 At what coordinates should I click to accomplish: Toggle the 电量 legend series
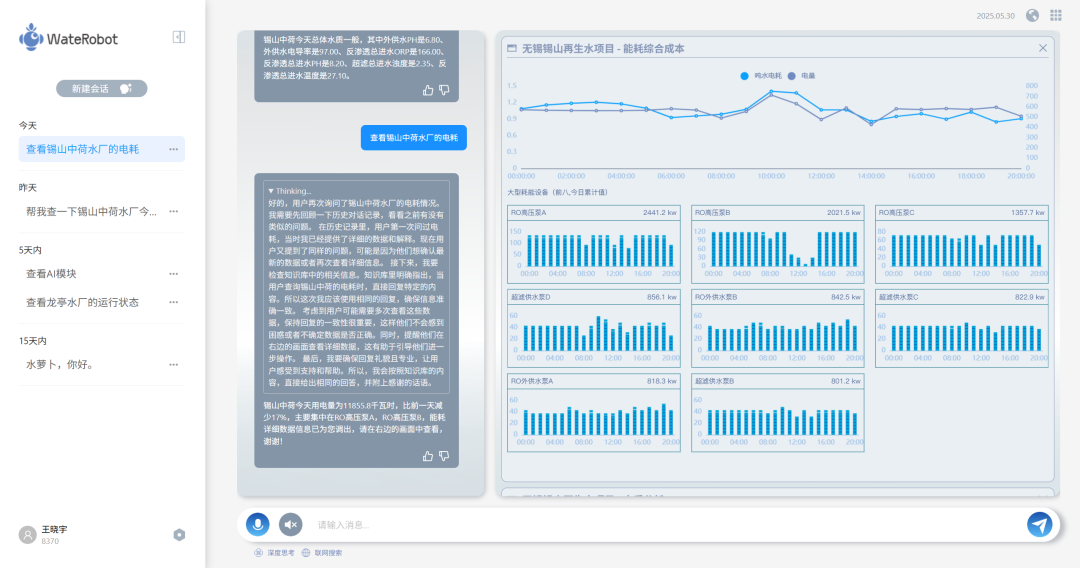pos(802,76)
